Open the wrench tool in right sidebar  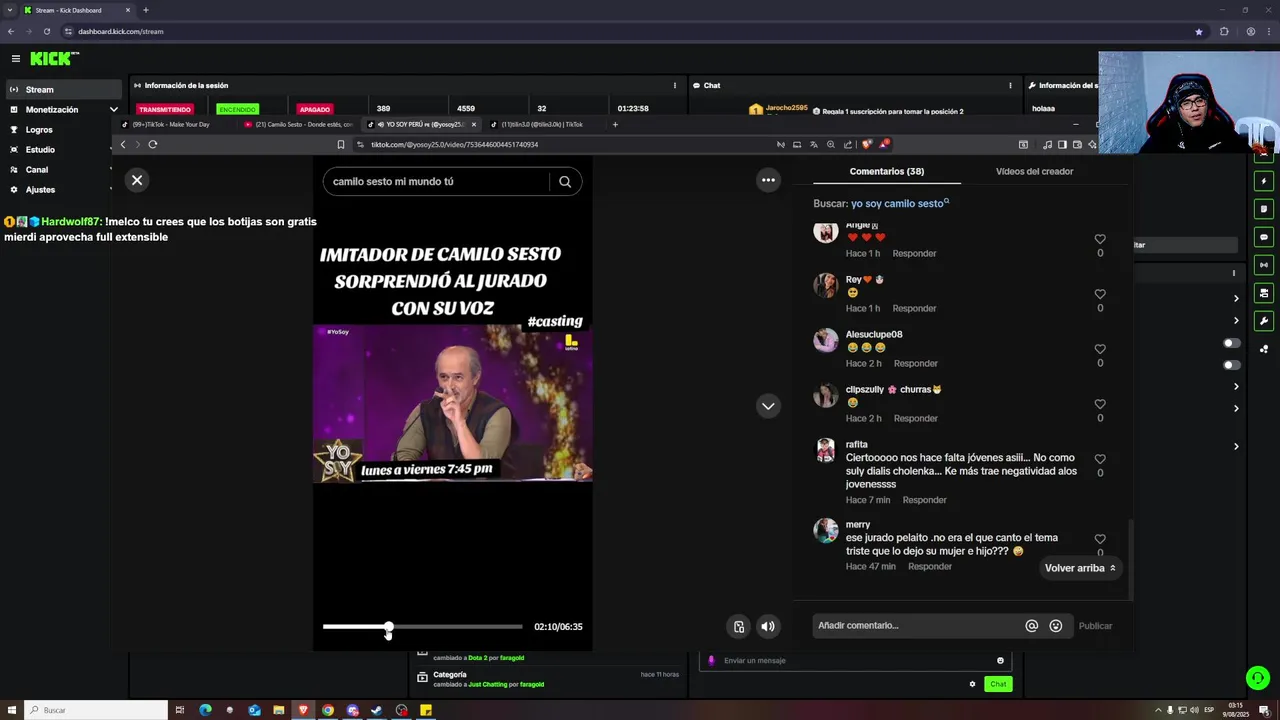click(1264, 321)
